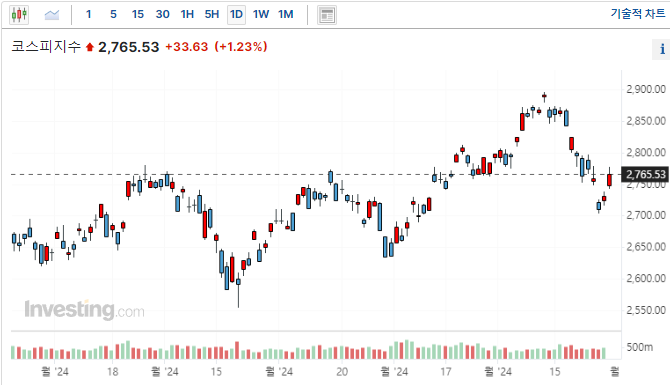Open the 기술적 차트 link
The image size is (670, 385).
(x=638, y=14)
